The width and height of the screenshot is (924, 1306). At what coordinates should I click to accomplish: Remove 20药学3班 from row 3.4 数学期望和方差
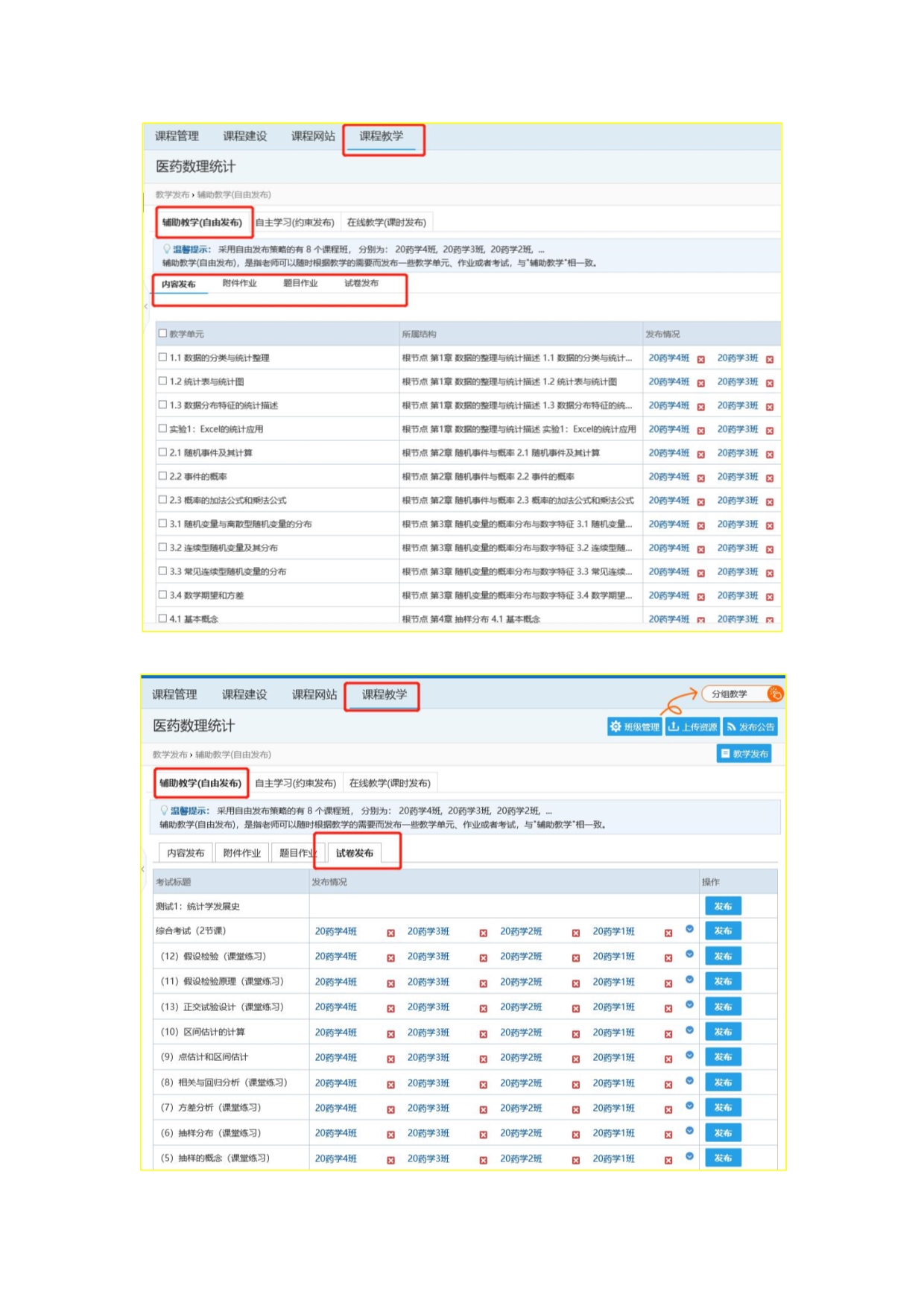(769, 597)
